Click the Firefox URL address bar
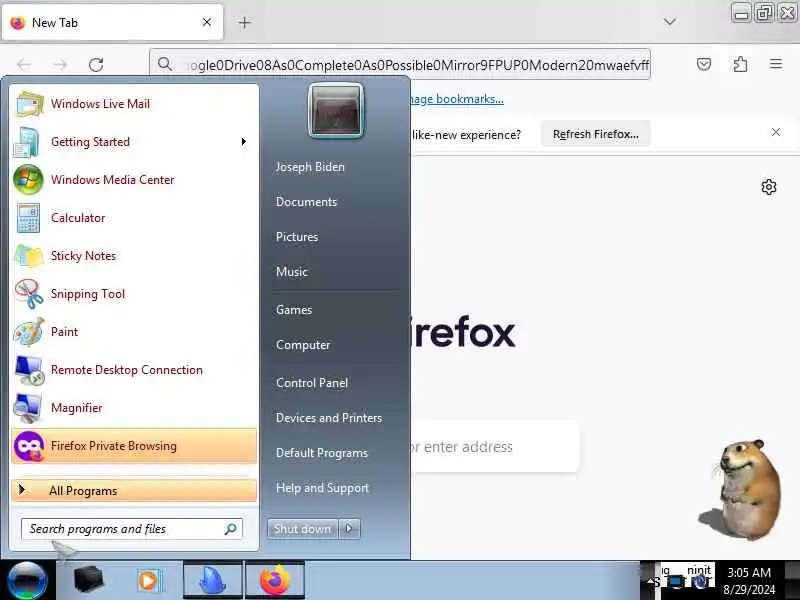 (400, 64)
